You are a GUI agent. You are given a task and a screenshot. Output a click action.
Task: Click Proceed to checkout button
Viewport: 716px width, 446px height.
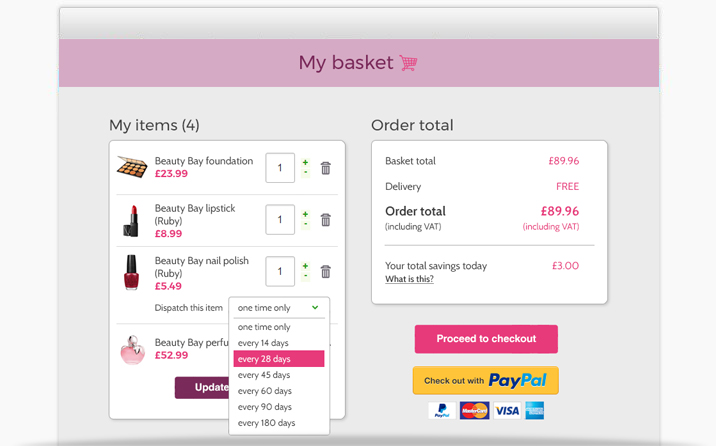click(x=486, y=339)
